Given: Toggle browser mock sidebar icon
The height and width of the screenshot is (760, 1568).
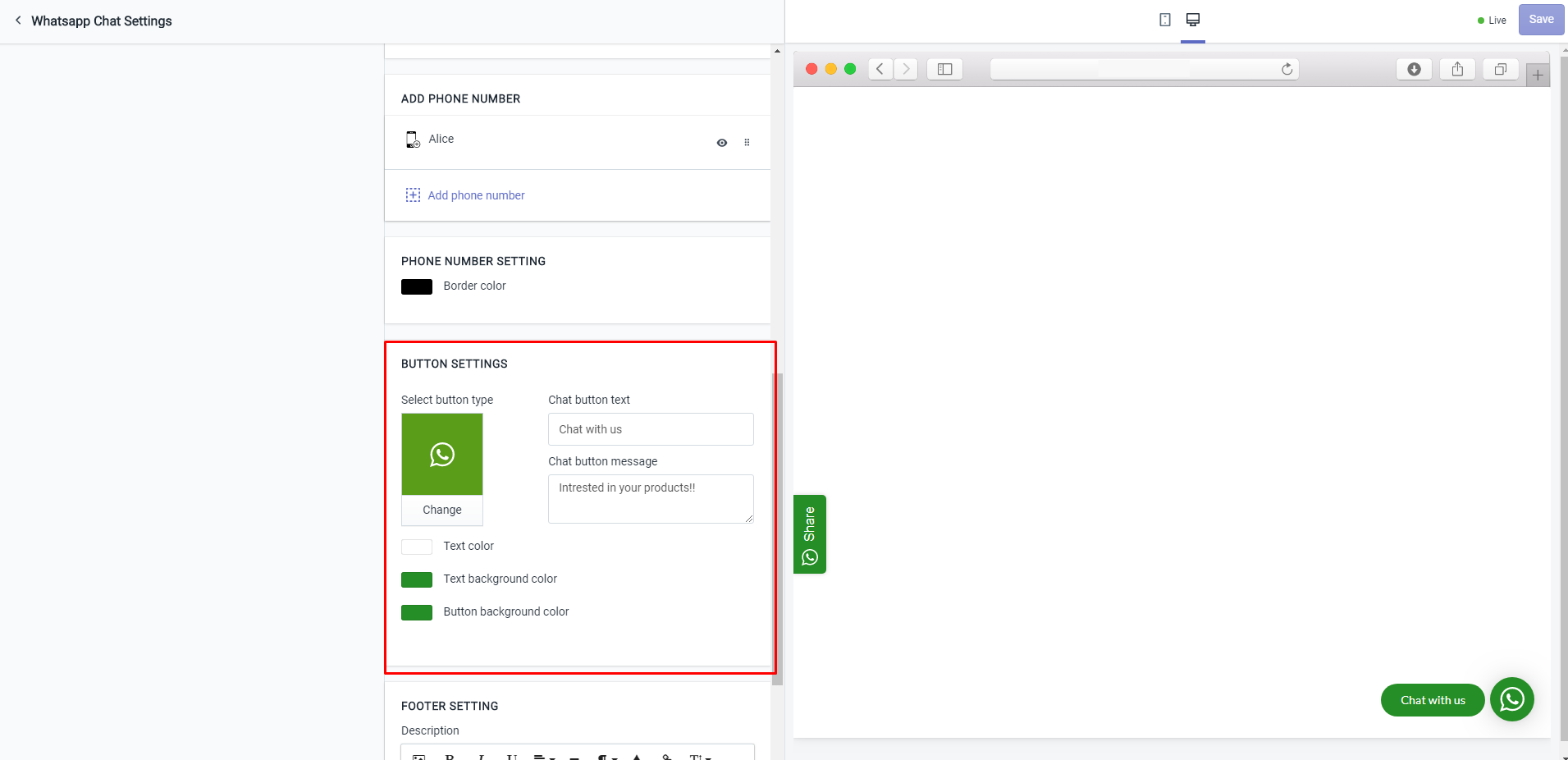Looking at the screenshot, I should tap(944, 69).
